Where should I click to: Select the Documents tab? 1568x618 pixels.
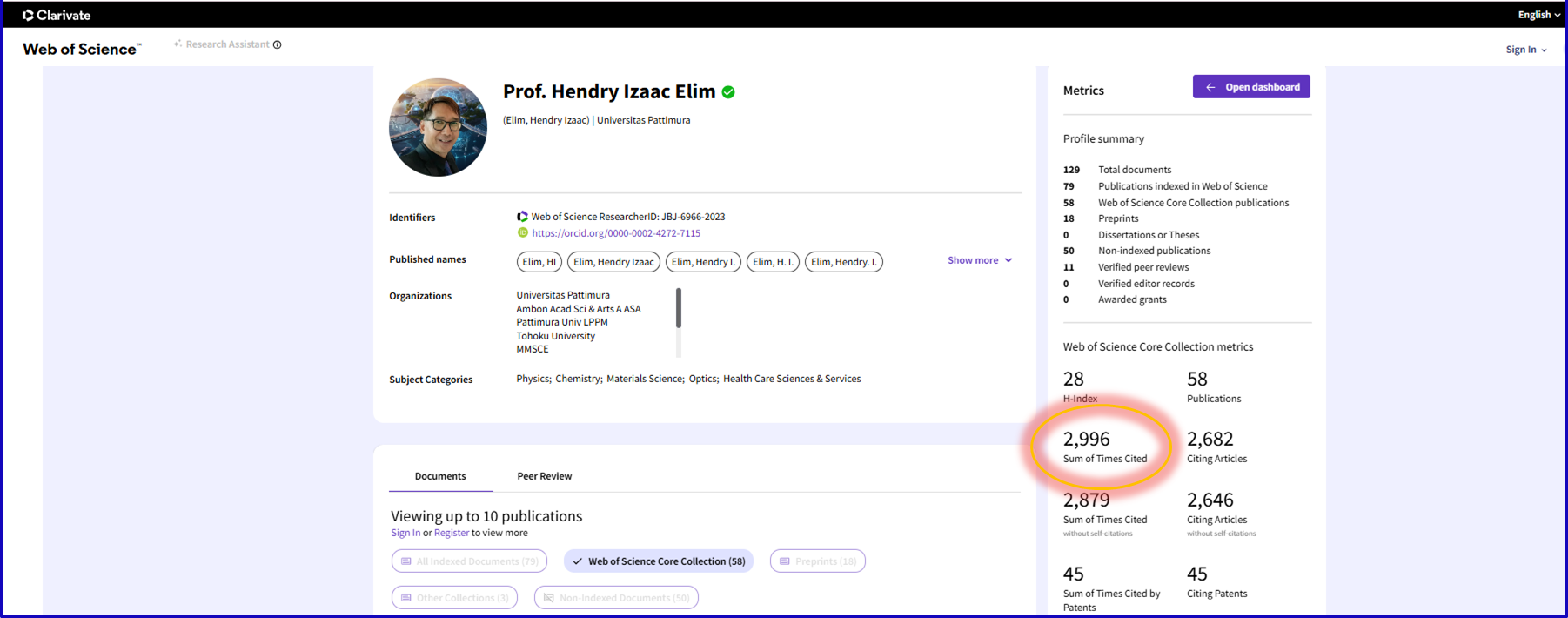coord(440,476)
